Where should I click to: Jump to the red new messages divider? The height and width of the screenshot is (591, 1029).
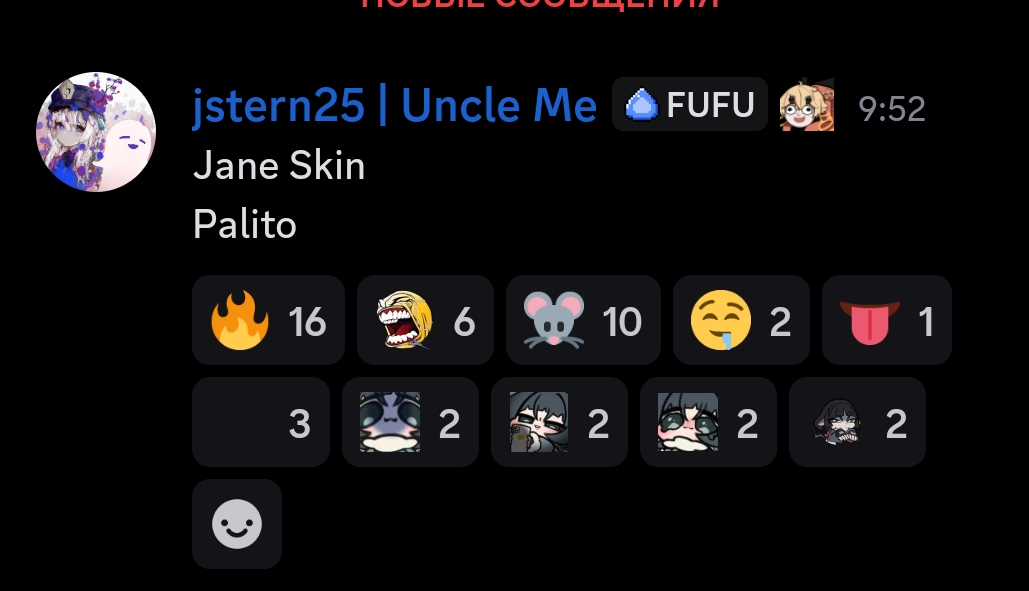pos(540,4)
